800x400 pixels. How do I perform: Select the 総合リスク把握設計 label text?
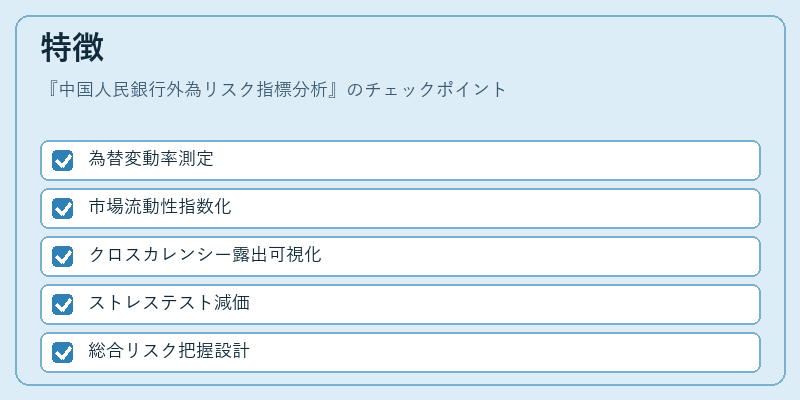169,351
